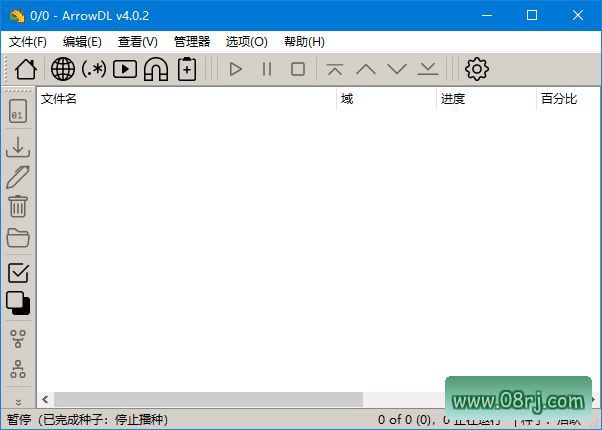Click the invert selection overlapping squares icon
The image size is (602, 430).
(x=18, y=303)
